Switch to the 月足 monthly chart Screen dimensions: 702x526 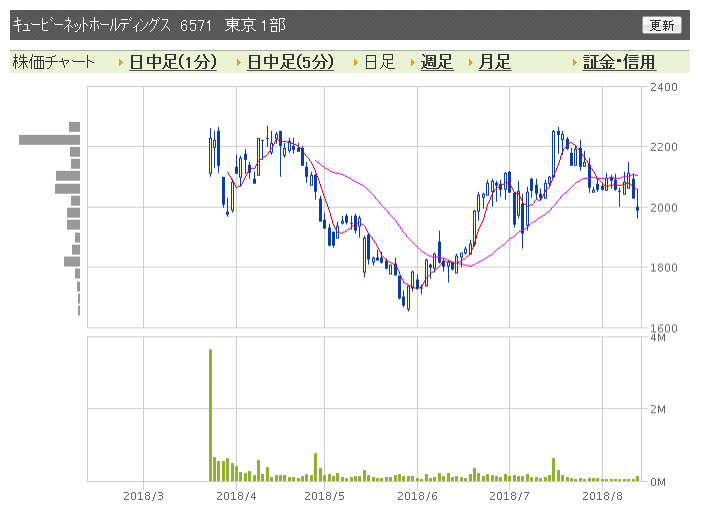494,62
